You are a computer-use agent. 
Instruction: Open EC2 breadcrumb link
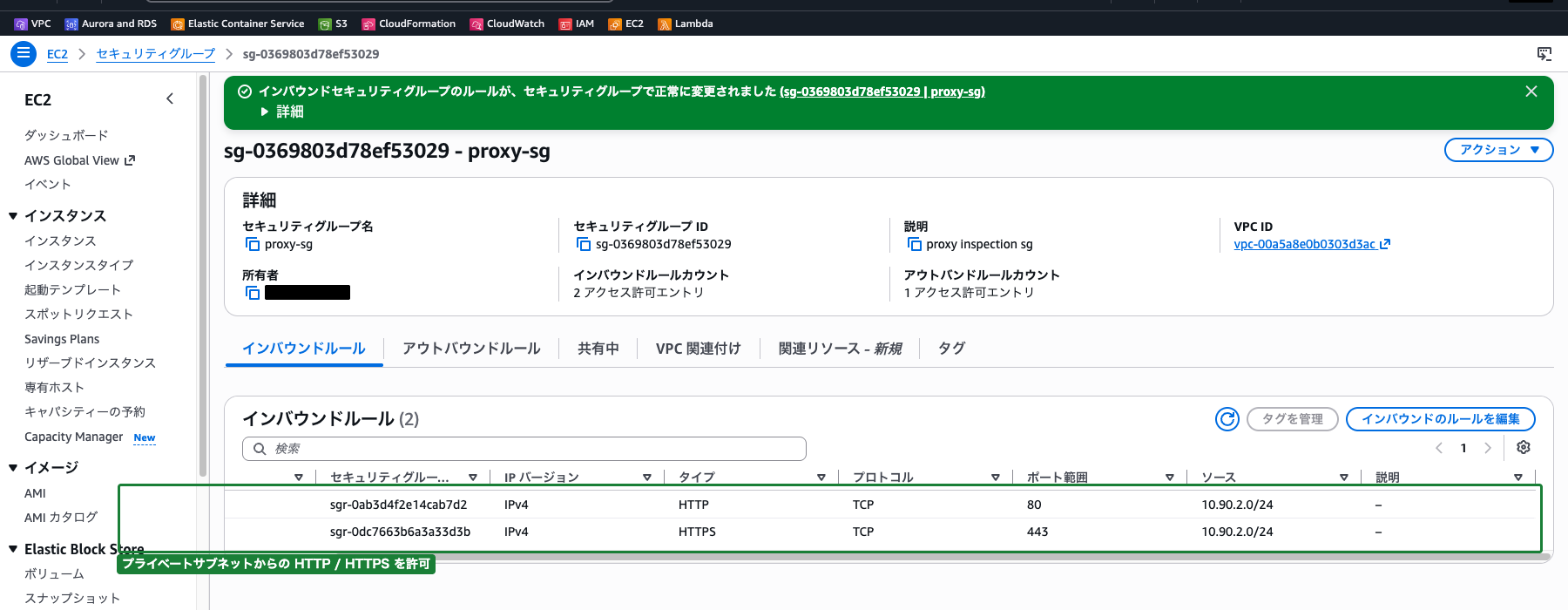click(57, 54)
